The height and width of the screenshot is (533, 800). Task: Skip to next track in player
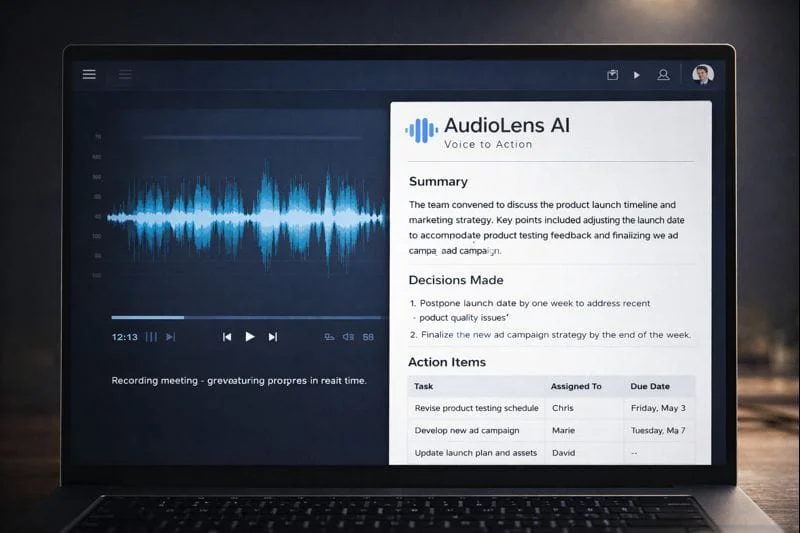(273, 337)
